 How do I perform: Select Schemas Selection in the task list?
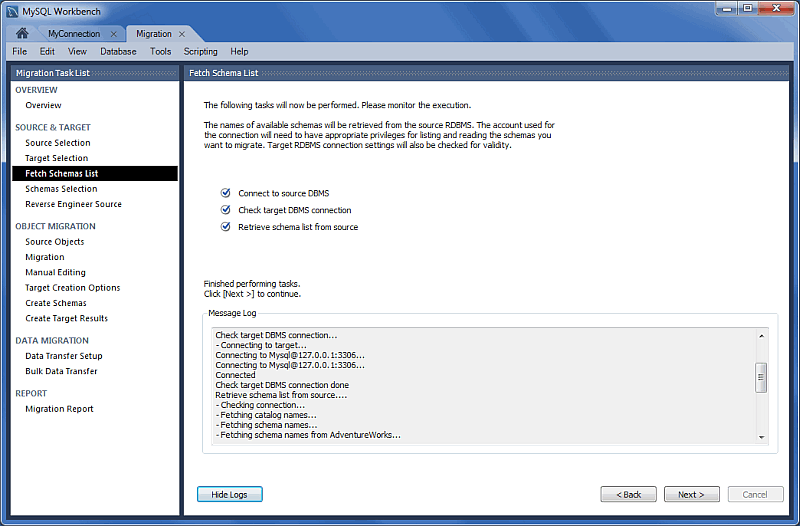[x=61, y=189]
